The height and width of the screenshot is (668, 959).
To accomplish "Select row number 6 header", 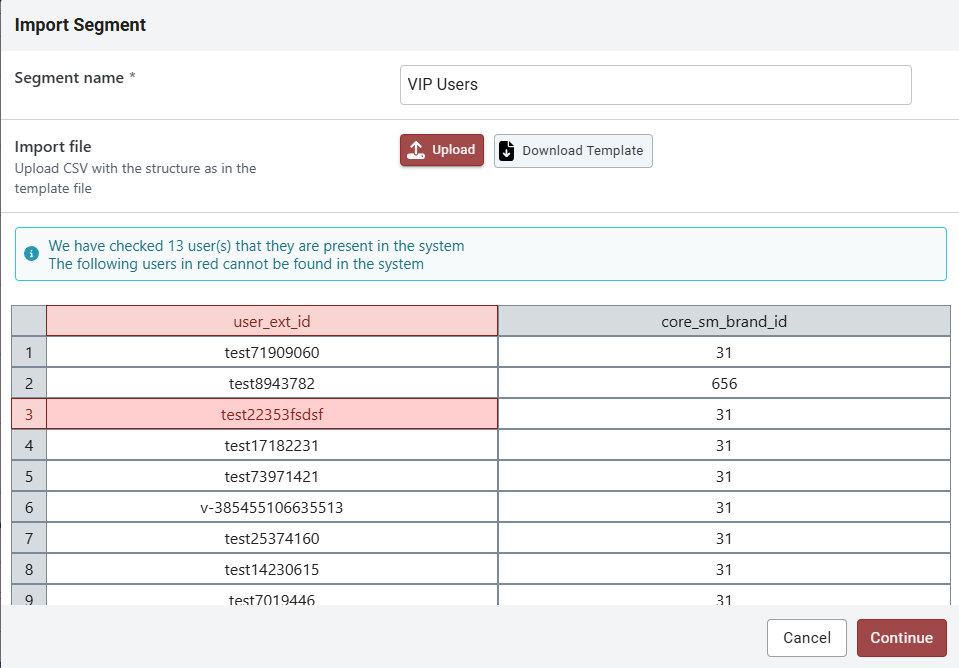I will [x=29, y=507].
